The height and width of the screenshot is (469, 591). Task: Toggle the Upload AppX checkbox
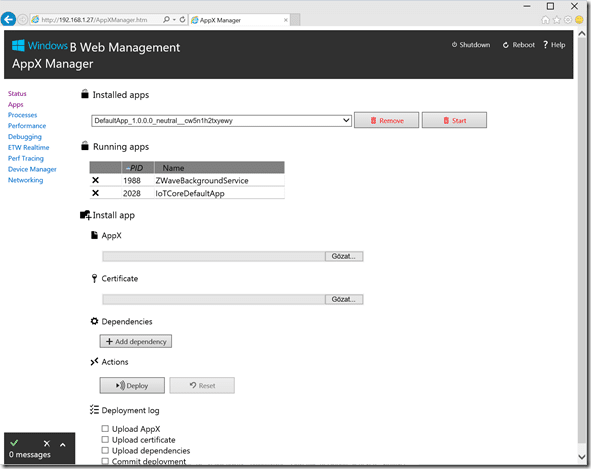pos(105,429)
